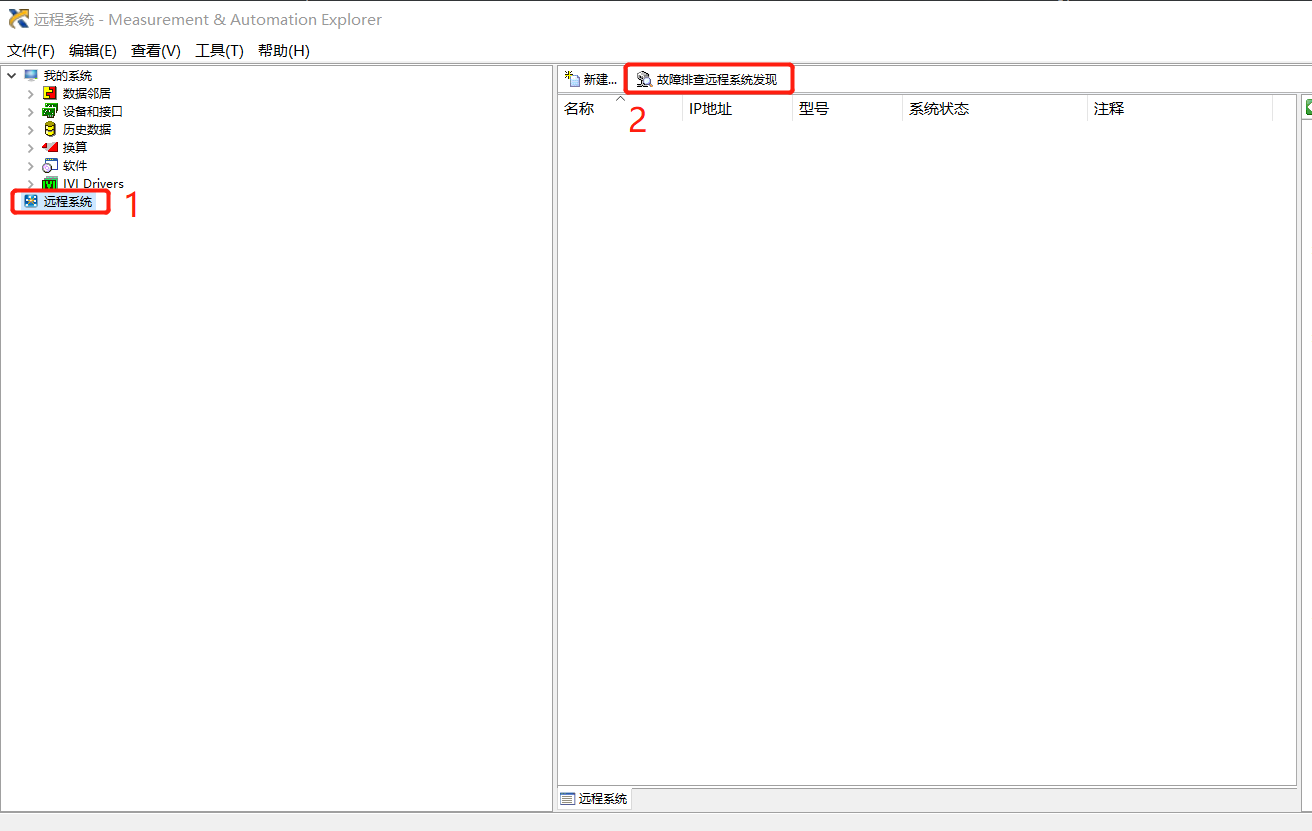
Task: Select 历史数据 in the tree
Action: [87, 130]
